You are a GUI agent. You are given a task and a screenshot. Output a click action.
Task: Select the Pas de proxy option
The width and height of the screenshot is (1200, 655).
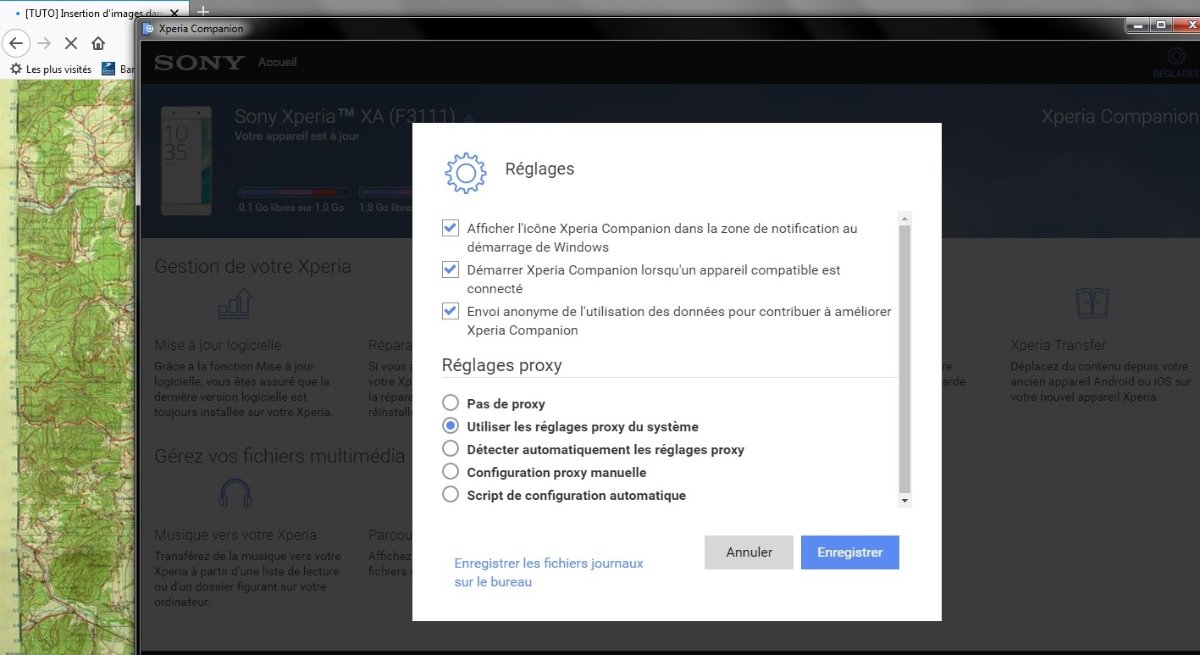coord(450,404)
